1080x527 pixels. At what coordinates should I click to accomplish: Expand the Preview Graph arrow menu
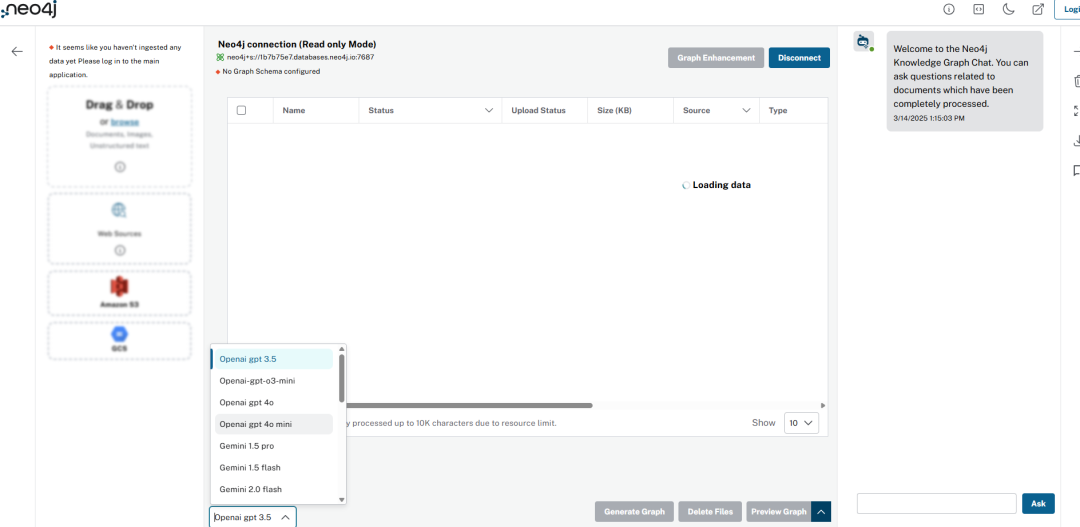[x=821, y=512]
